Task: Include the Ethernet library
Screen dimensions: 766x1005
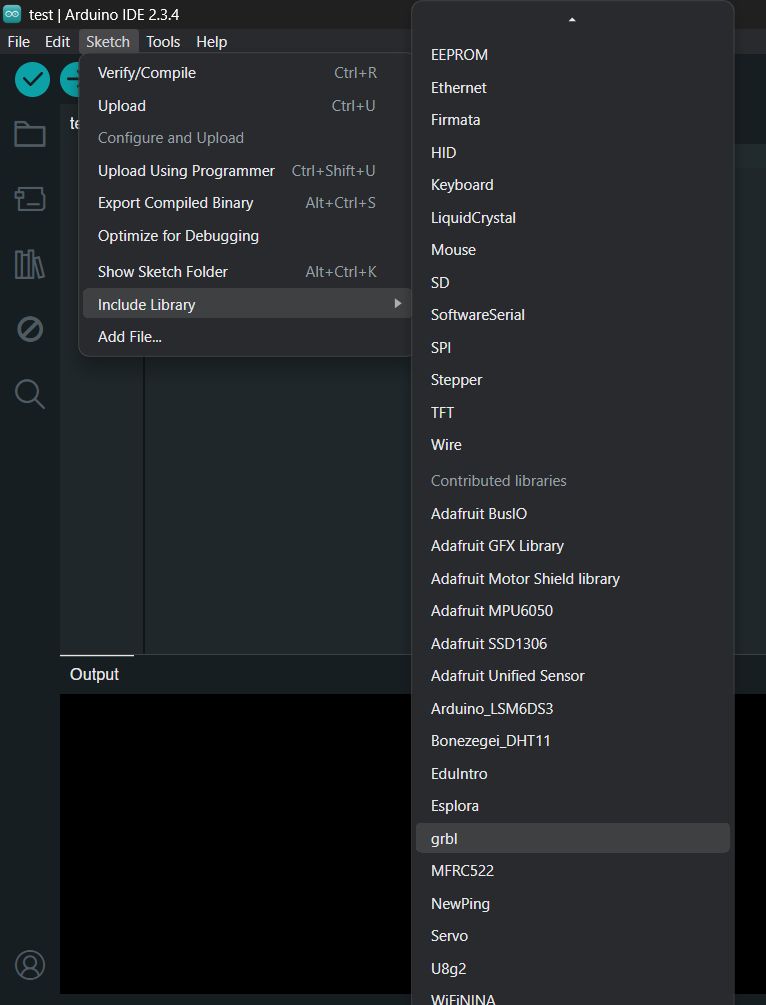Action: click(572, 87)
